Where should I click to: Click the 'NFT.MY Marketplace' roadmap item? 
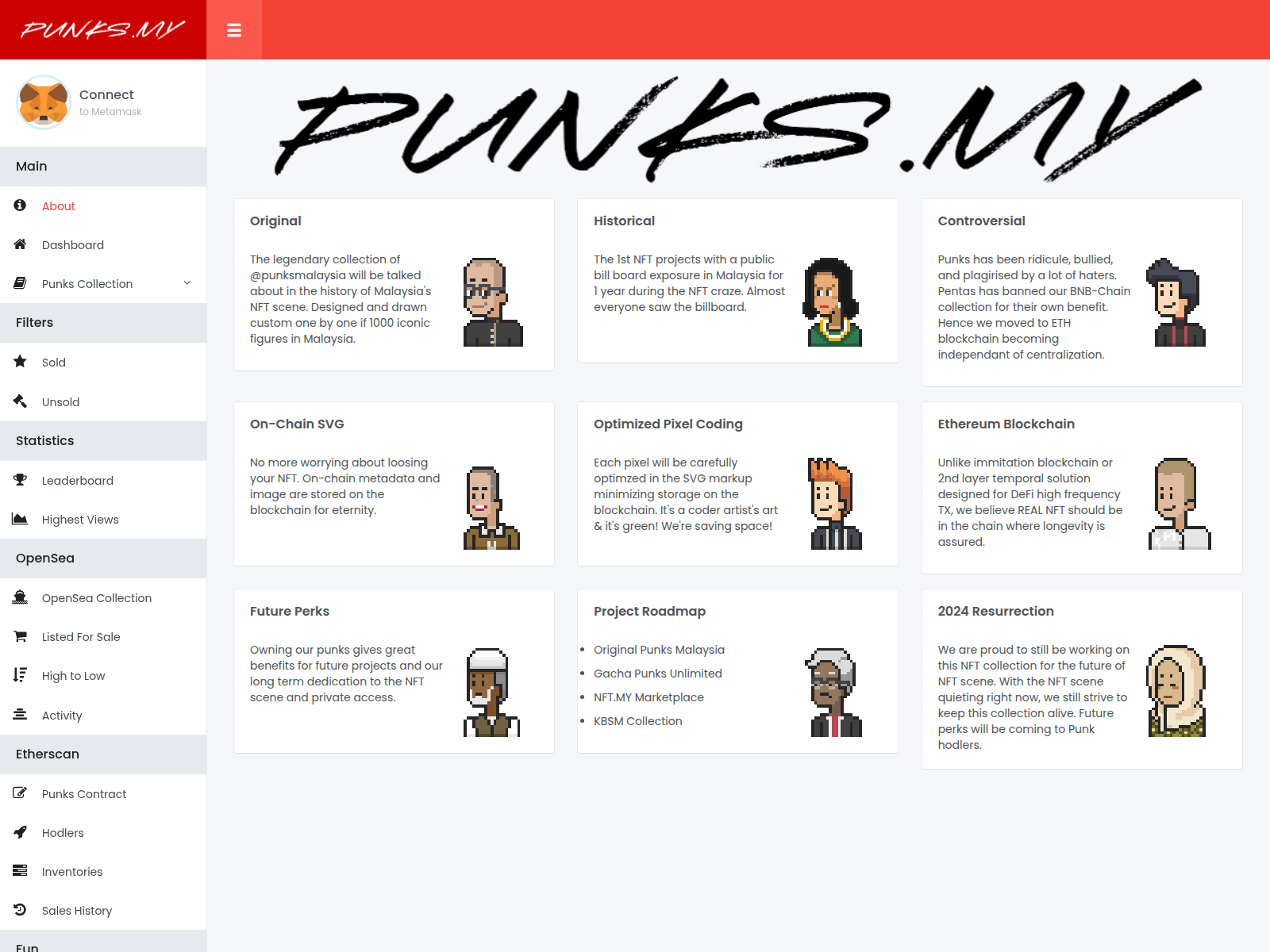pyautogui.click(x=648, y=697)
